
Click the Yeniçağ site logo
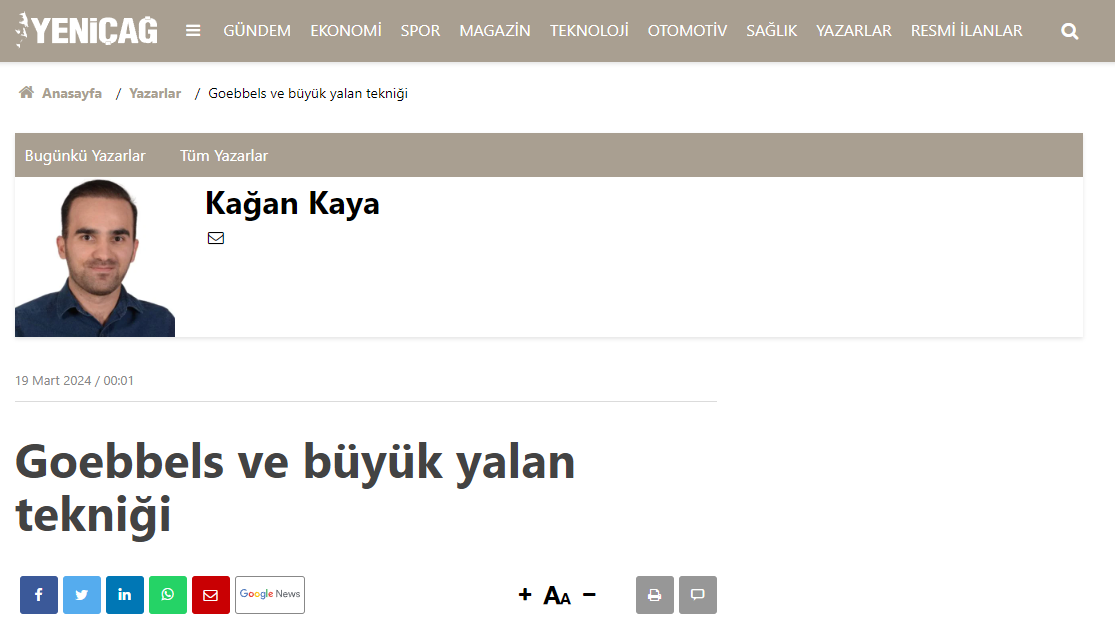click(86, 30)
